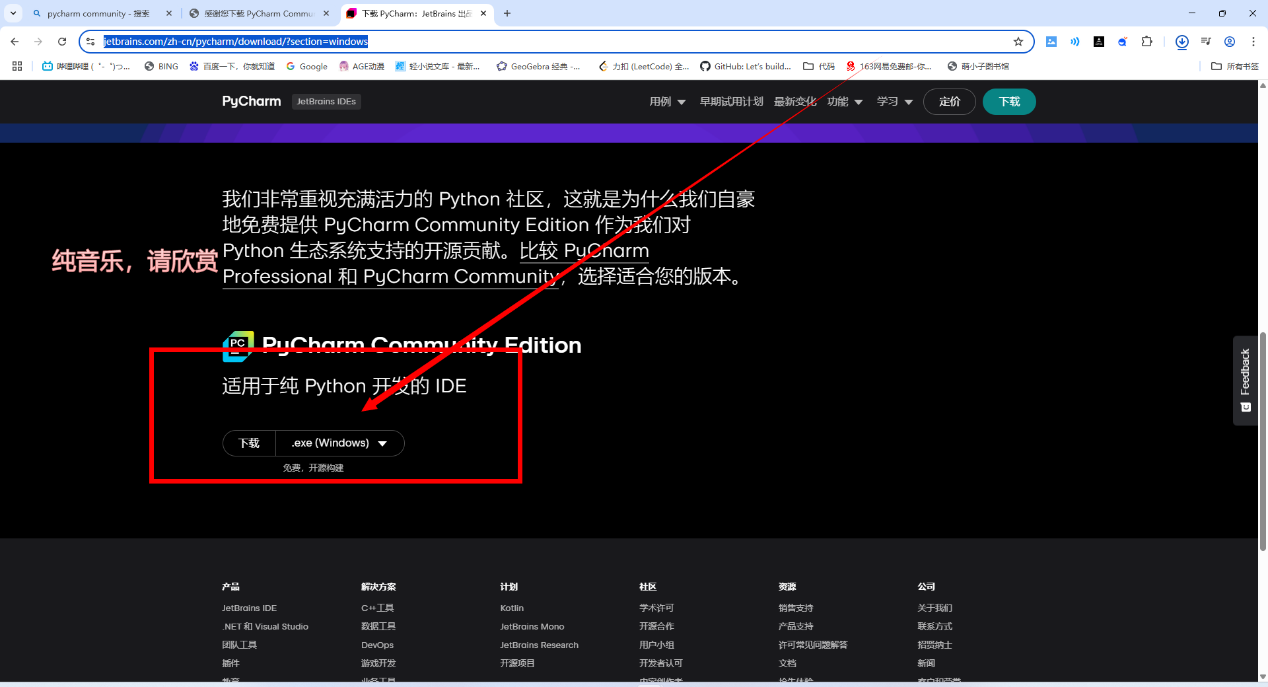The image size is (1268, 687).
Task: Open the .NET 和 Visual Studio footer link
Action: click(265, 627)
